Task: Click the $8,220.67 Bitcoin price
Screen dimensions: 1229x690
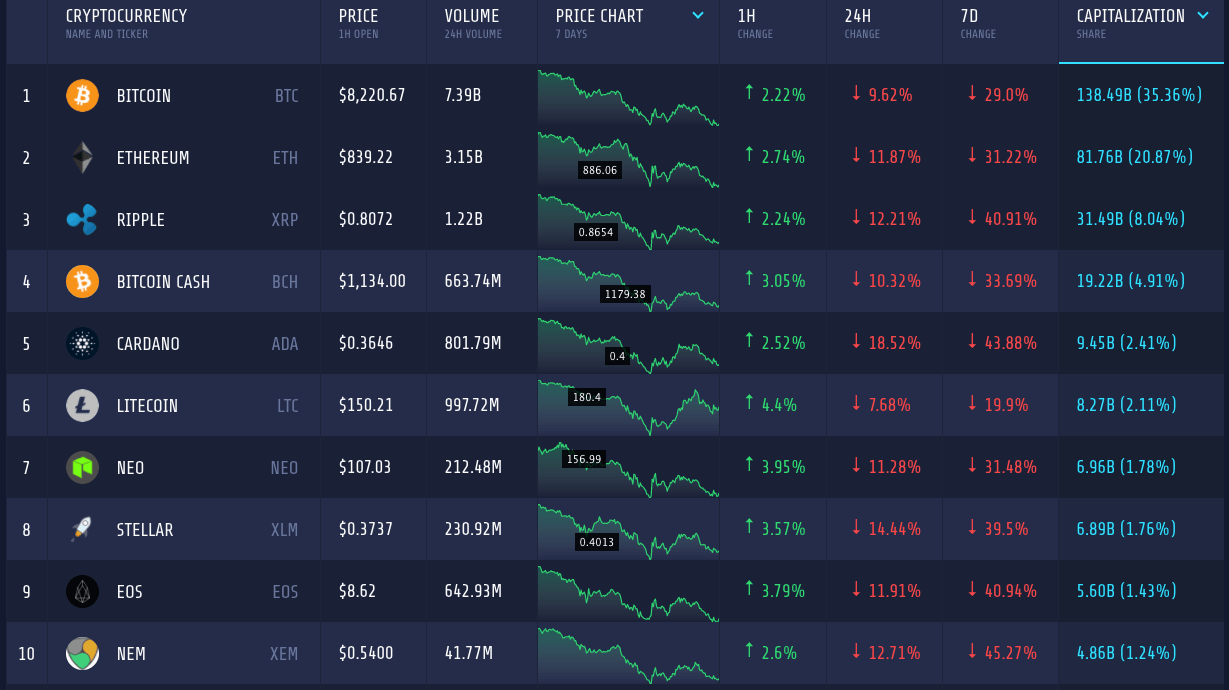Action: 372,96
